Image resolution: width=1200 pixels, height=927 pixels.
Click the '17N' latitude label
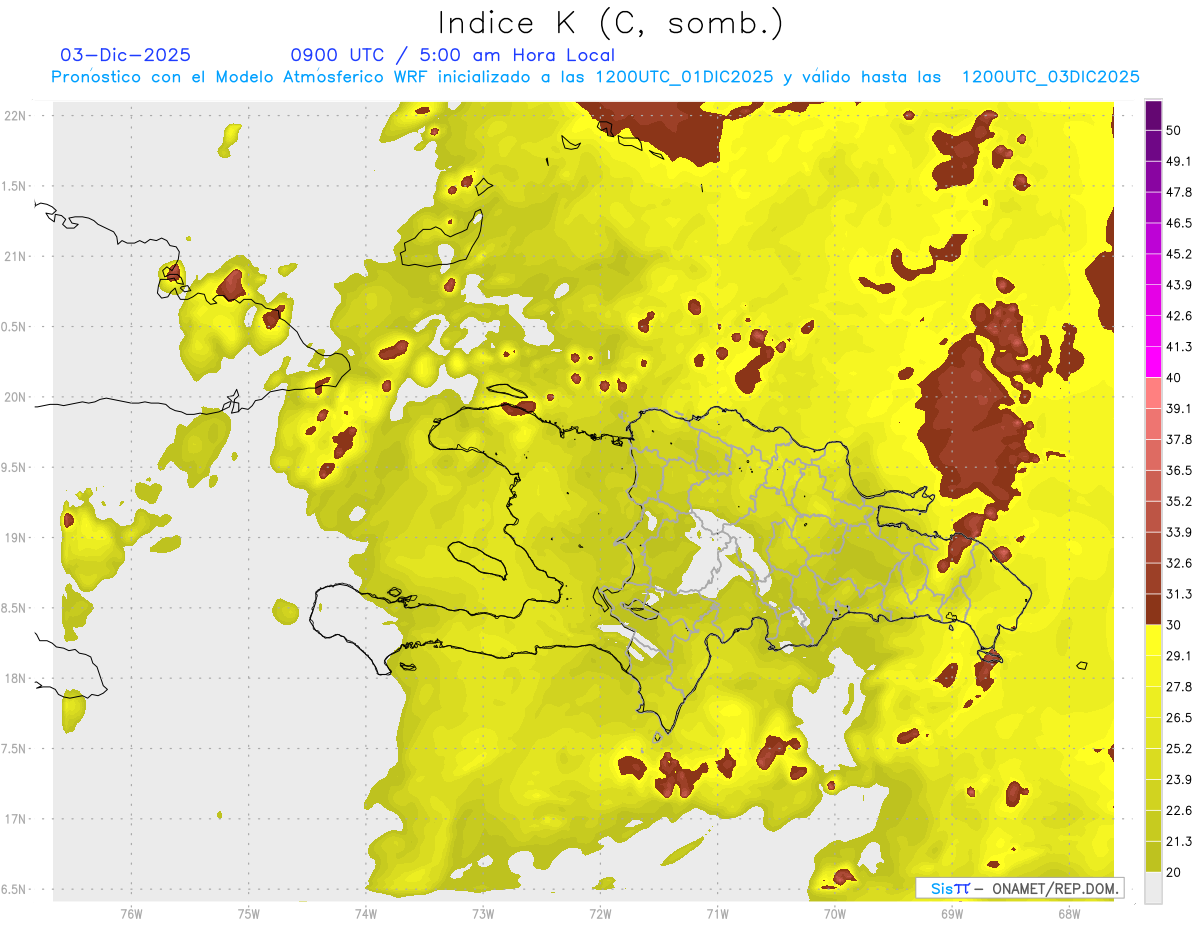(x=15, y=819)
